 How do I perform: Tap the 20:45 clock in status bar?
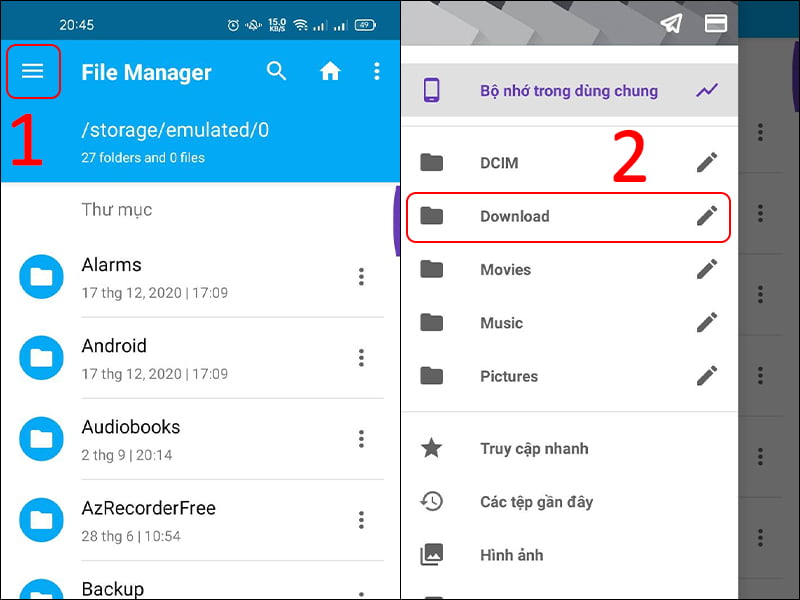tap(77, 25)
